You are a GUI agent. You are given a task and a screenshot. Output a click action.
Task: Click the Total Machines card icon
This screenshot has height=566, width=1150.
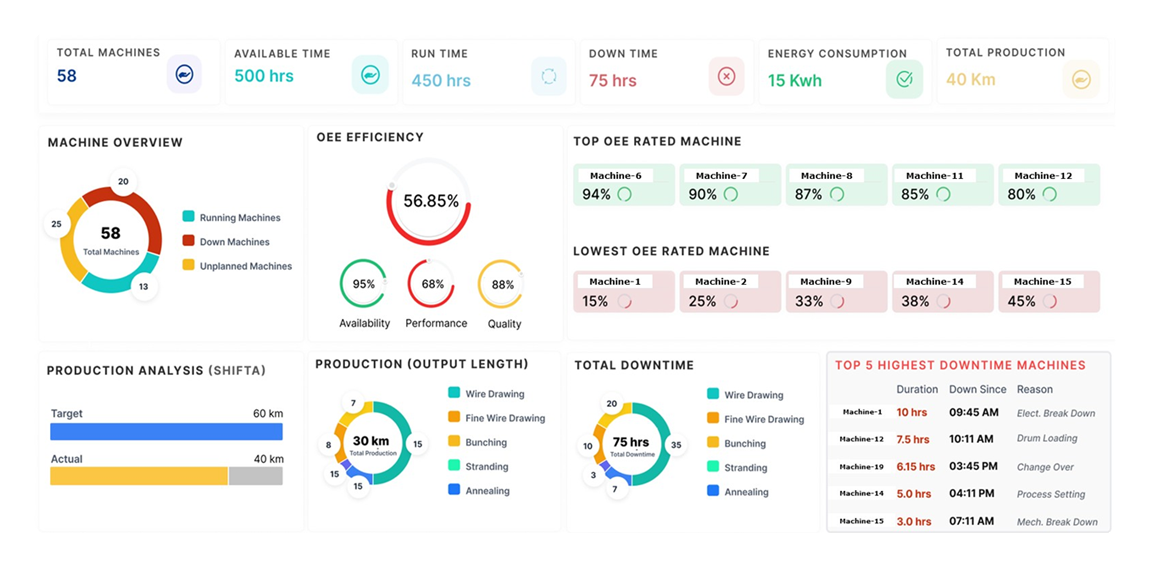pos(184,75)
